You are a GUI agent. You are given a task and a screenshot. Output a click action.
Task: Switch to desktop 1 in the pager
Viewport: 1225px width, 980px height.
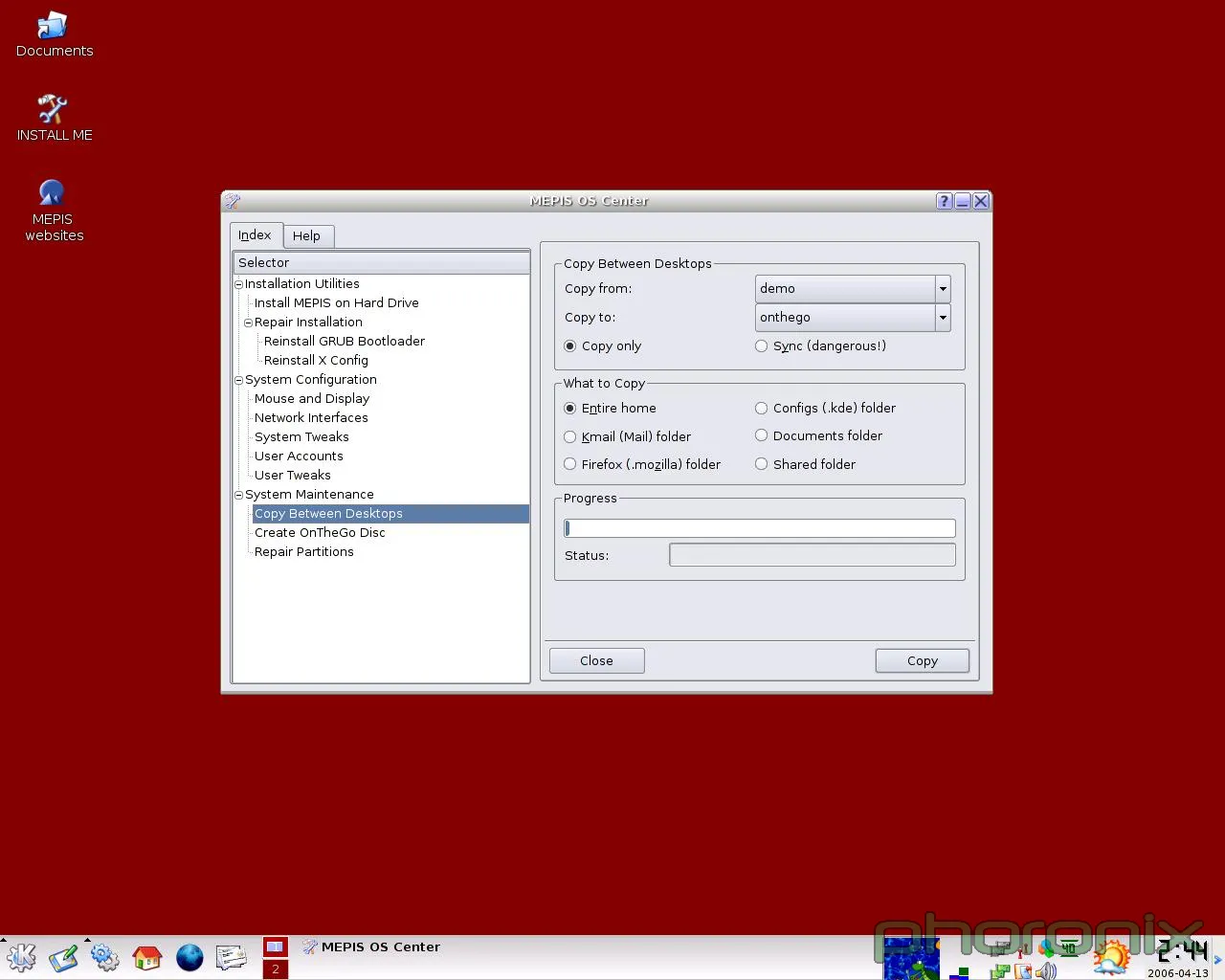click(x=276, y=947)
